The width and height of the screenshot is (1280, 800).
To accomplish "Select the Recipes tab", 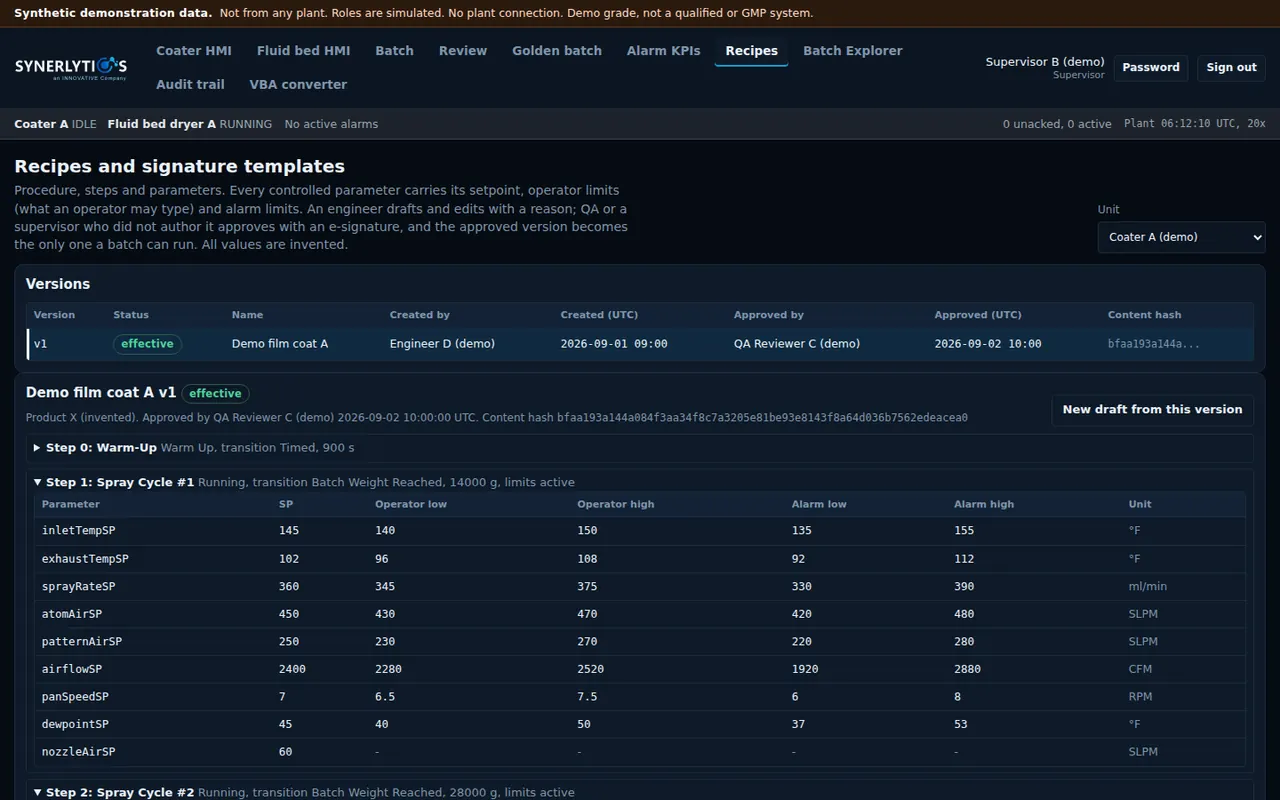I will (x=751, y=51).
